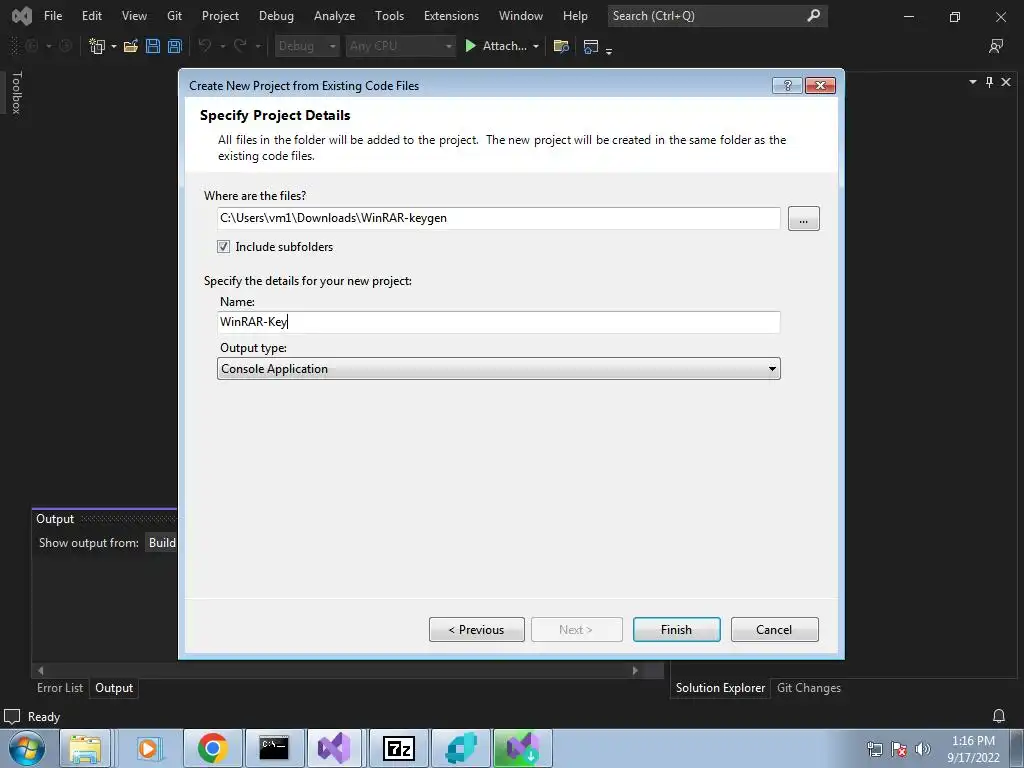Click the dialog help question-mark button
Screen dimensions: 1024x768
click(787, 86)
